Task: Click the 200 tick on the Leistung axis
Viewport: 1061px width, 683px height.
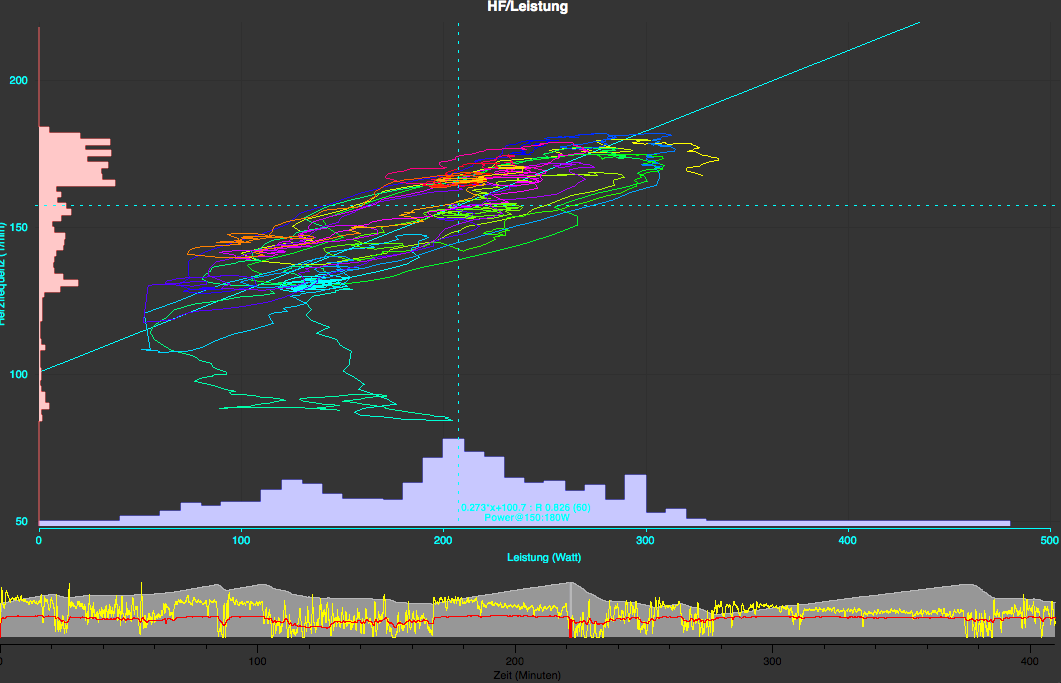Action: pyautogui.click(x=443, y=540)
